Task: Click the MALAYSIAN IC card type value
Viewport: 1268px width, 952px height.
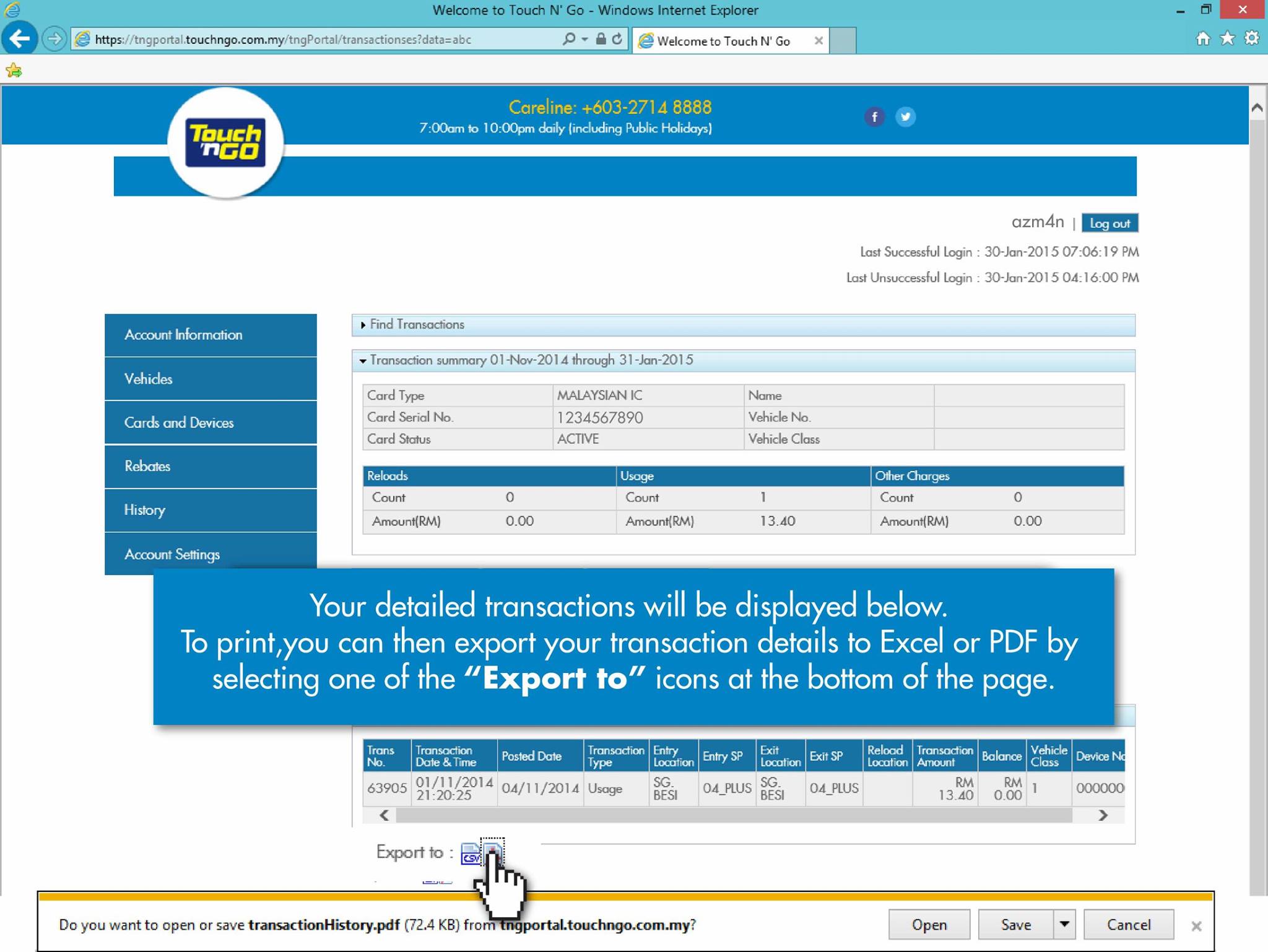Action: (599, 396)
